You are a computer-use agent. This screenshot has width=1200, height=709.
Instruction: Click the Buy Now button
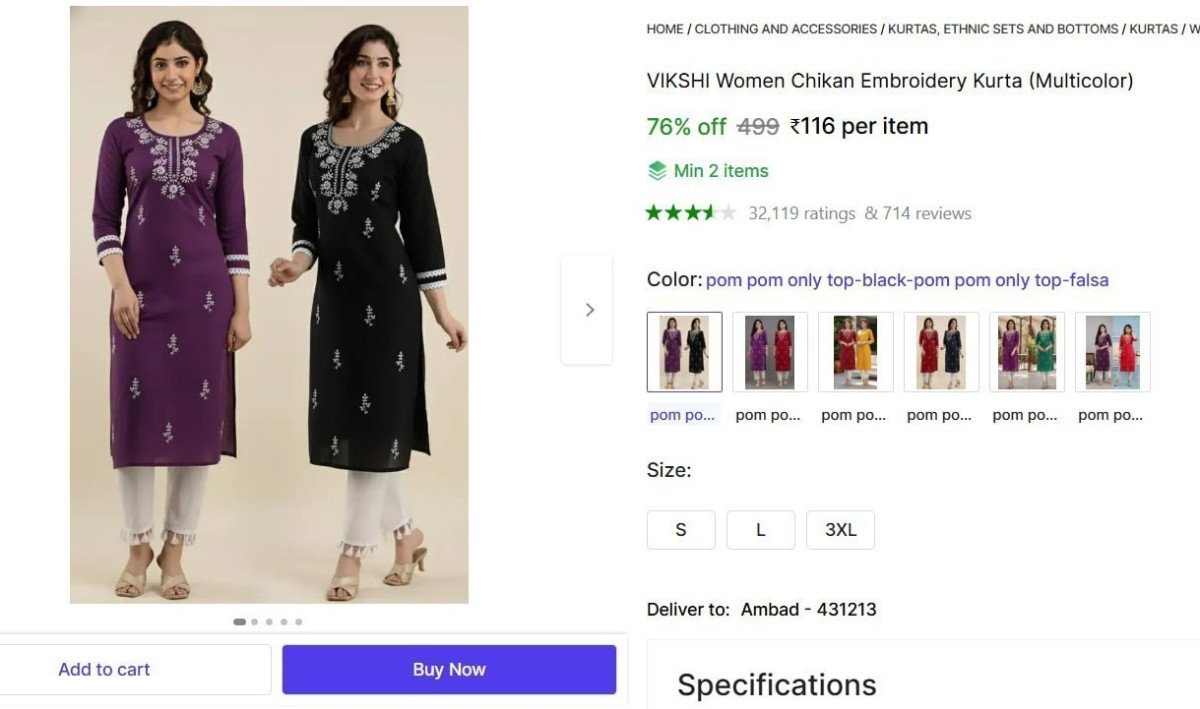[449, 669]
